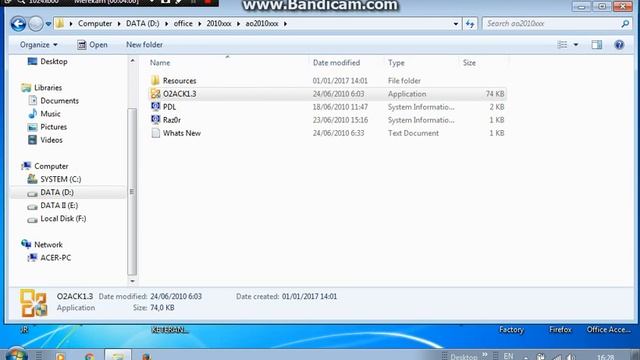Select Computer in the address breadcrumb
The height and width of the screenshot is (360, 640).
click(95, 24)
